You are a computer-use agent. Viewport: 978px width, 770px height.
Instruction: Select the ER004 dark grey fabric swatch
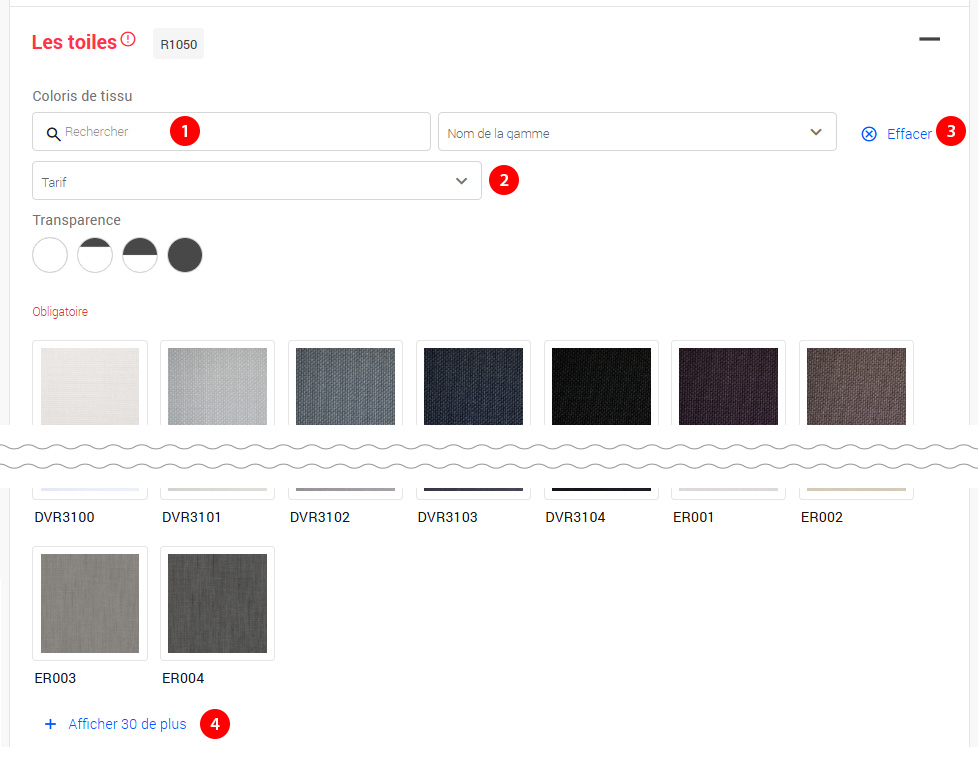217,603
